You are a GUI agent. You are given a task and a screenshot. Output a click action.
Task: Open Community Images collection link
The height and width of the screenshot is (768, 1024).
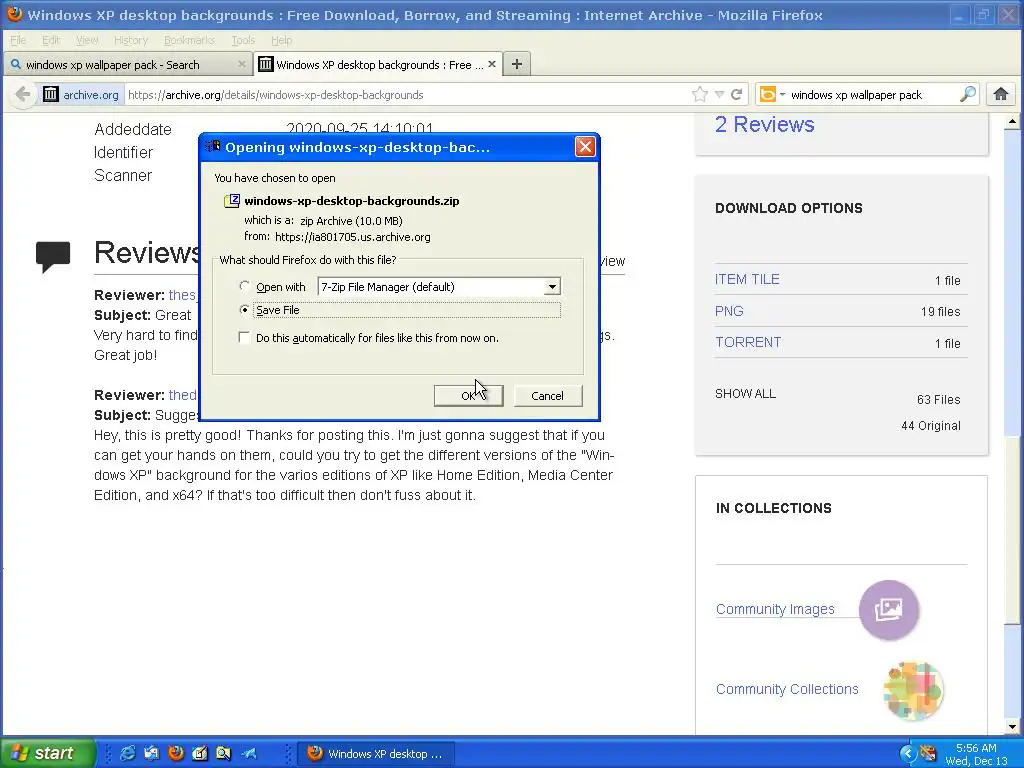(x=775, y=609)
